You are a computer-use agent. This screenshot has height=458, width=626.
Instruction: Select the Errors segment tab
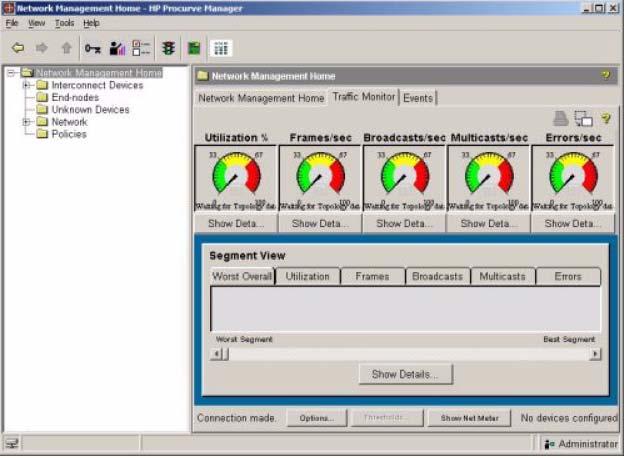(x=568, y=276)
